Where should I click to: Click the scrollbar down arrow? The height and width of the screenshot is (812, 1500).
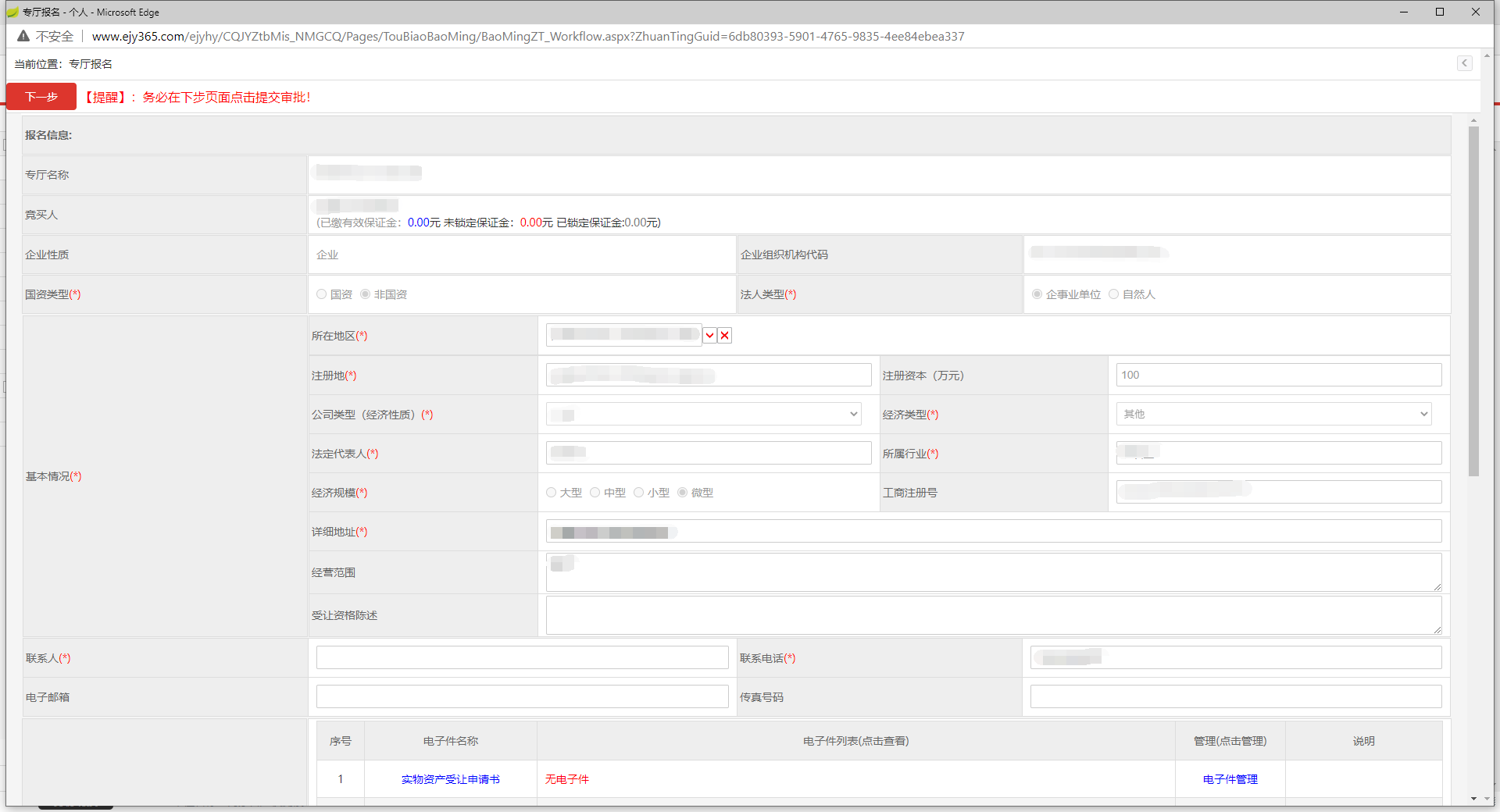[x=1473, y=799]
